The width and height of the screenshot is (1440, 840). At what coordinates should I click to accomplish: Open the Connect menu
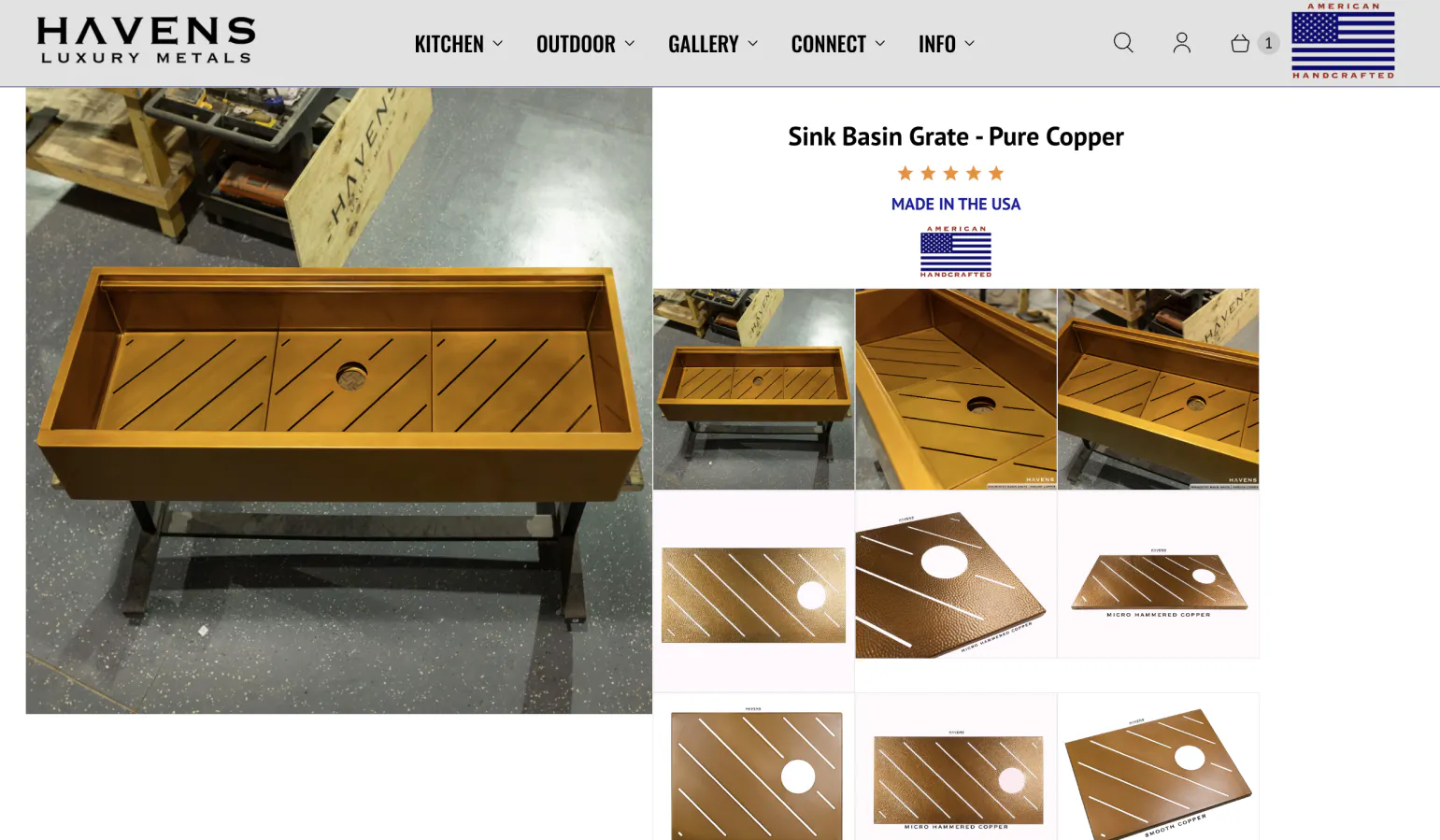tap(838, 44)
